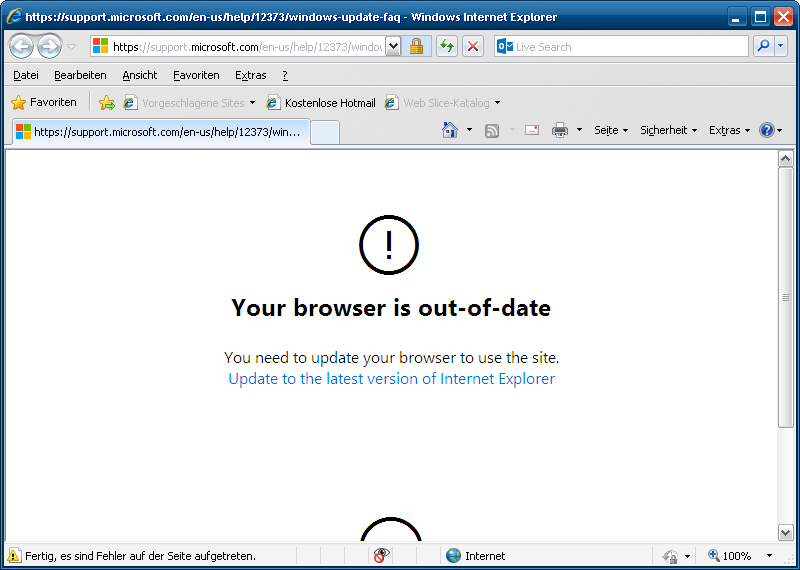Expand the zoom level dropdown arrow
Viewport: 800px width, 570px height.
[x=769, y=556]
